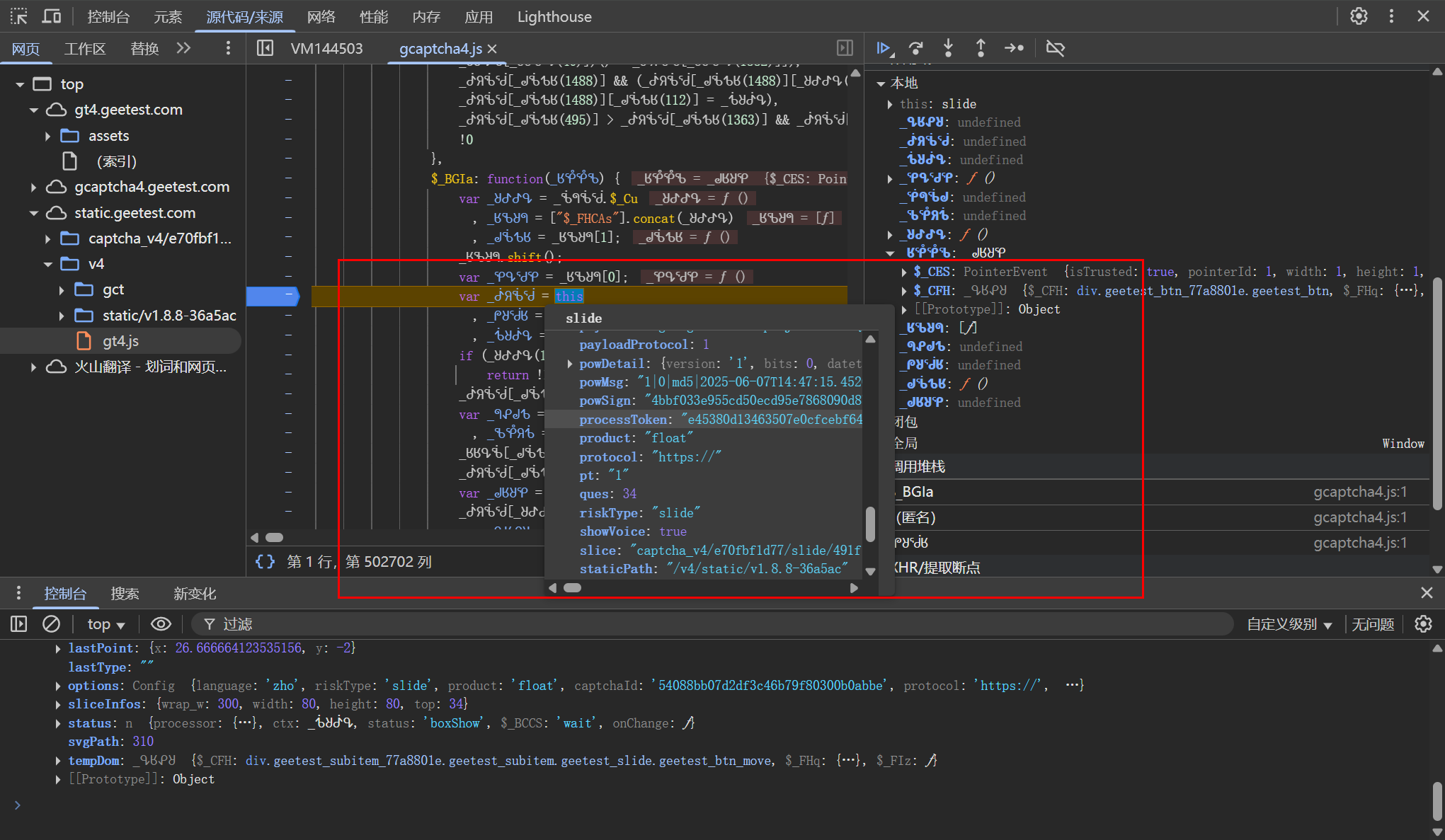Click the pretty print braces icon

click(265, 562)
